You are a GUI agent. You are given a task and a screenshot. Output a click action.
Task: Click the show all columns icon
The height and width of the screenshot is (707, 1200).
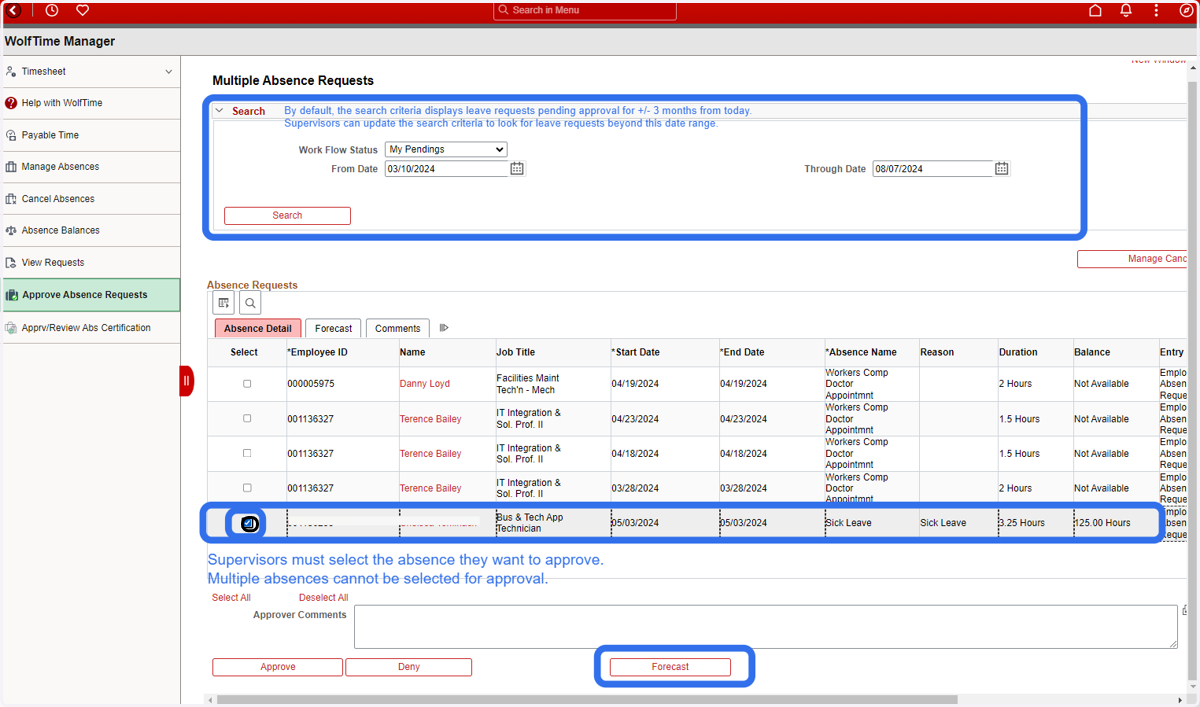pos(444,328)
